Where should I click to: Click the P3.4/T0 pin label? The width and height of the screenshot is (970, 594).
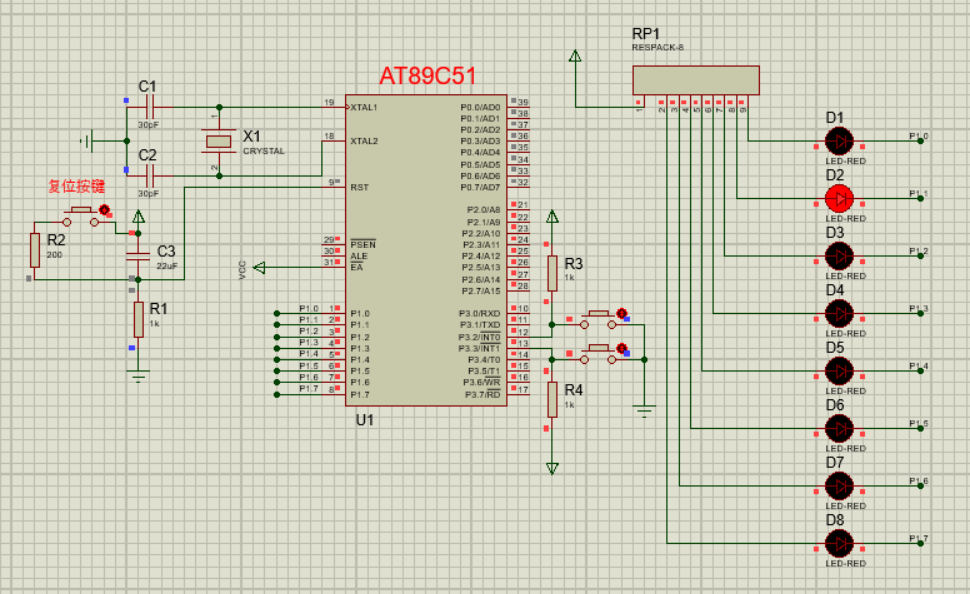tap(484, 359)
